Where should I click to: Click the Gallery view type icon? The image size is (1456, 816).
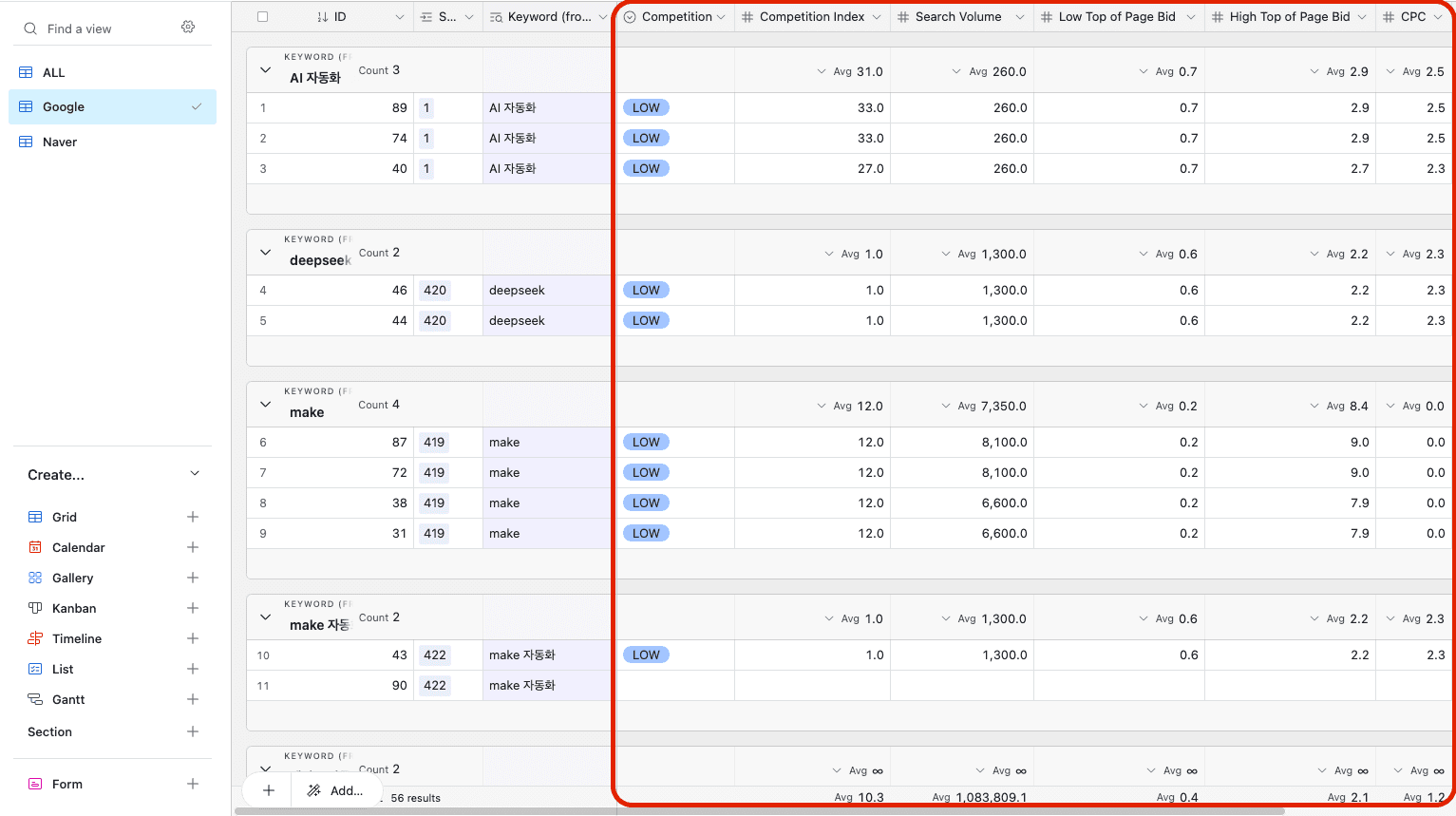coord(35,578)
